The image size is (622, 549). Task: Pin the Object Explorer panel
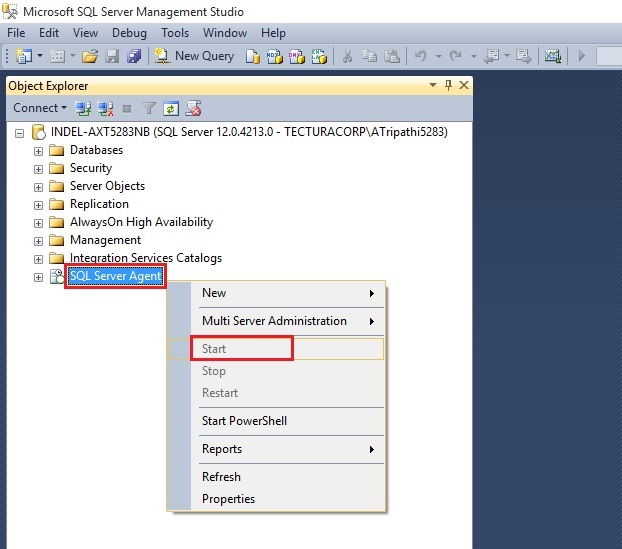click(x=448, y=86)
